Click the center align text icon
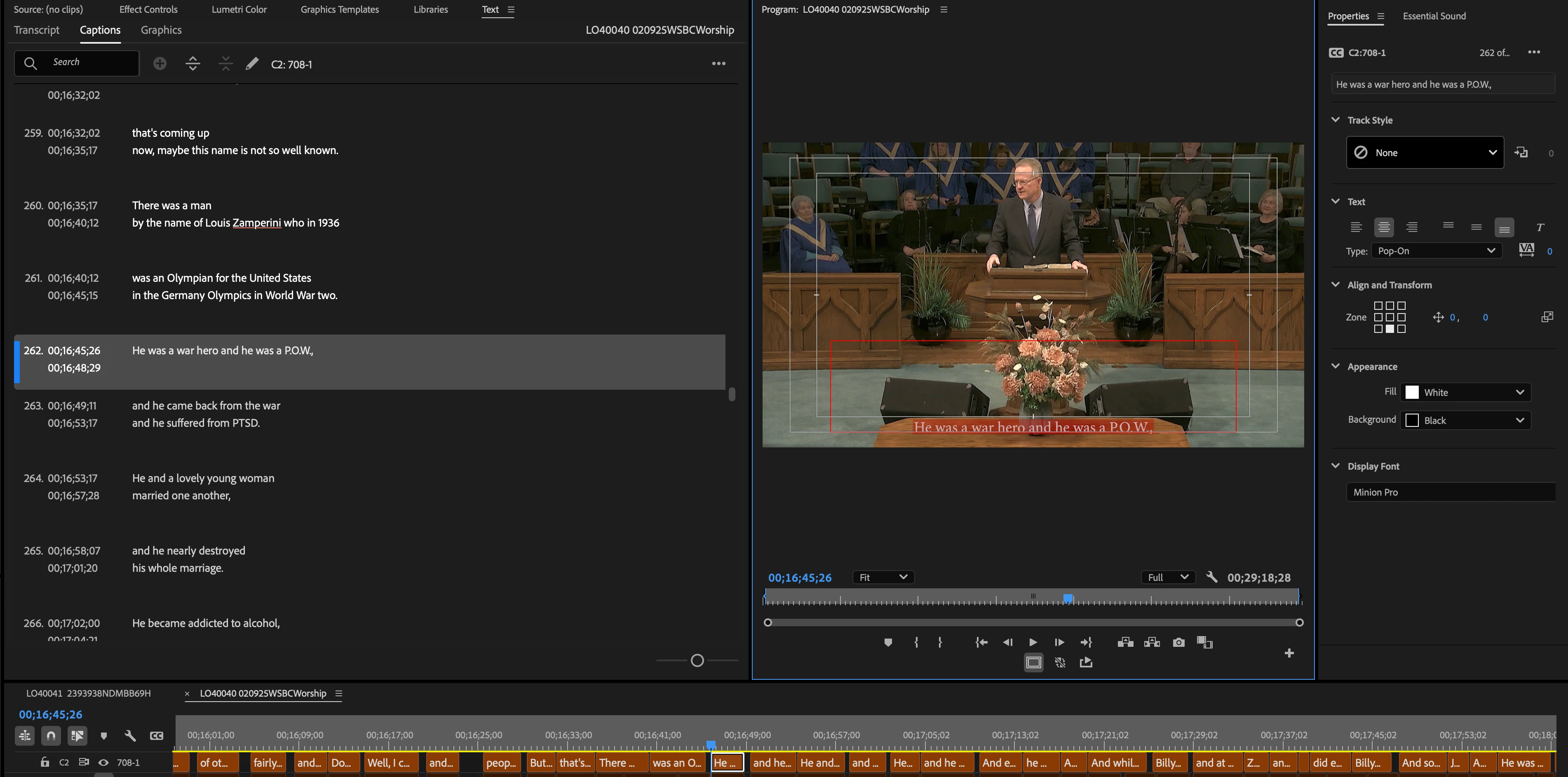Image resolution: width=1568 pixels, height=777 pixels. click(x=1384, y=227)
